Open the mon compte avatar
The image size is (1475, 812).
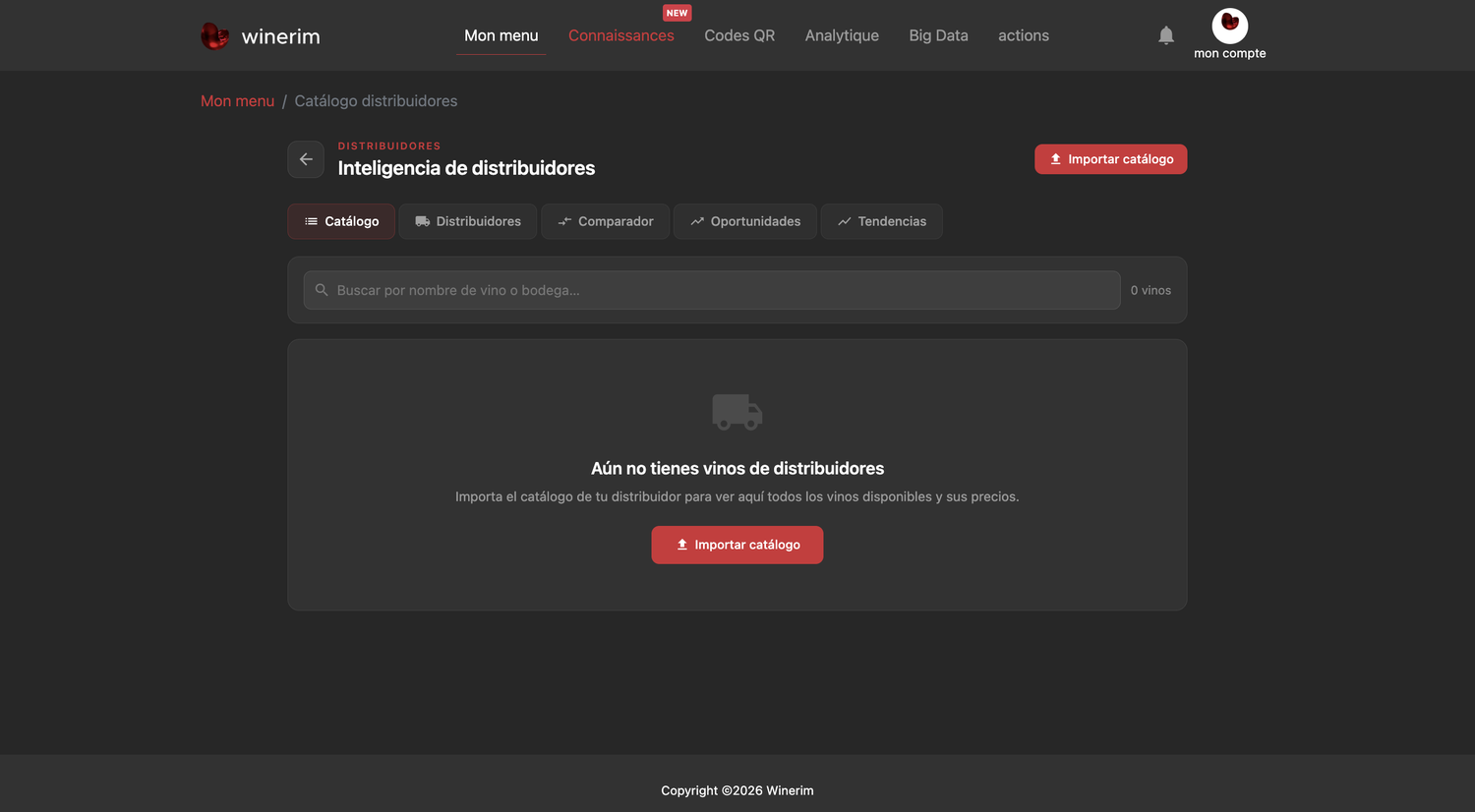point(1230,26)
